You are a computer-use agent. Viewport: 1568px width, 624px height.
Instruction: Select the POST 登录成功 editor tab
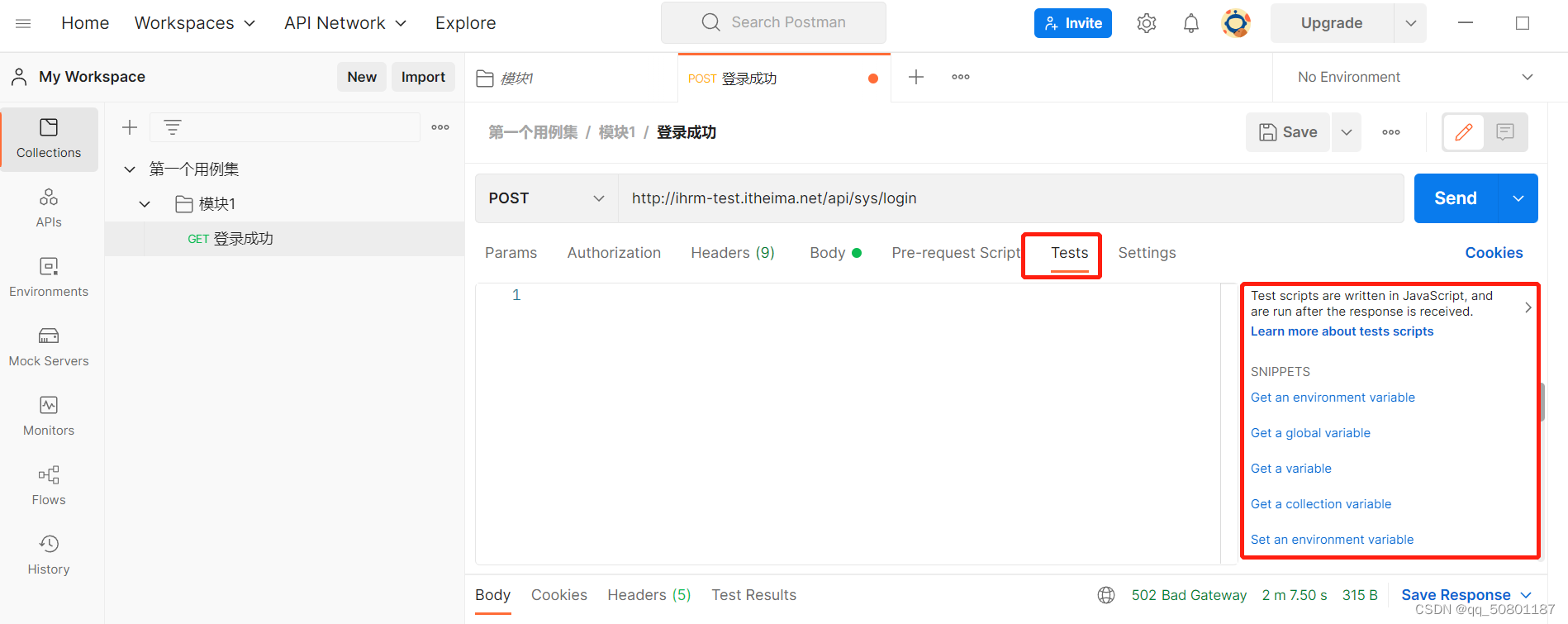pos(784,78)
